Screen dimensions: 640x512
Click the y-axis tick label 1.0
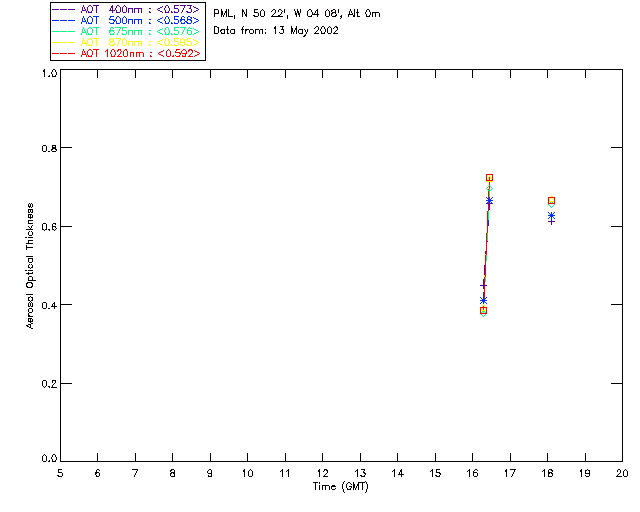click(49, 73)
